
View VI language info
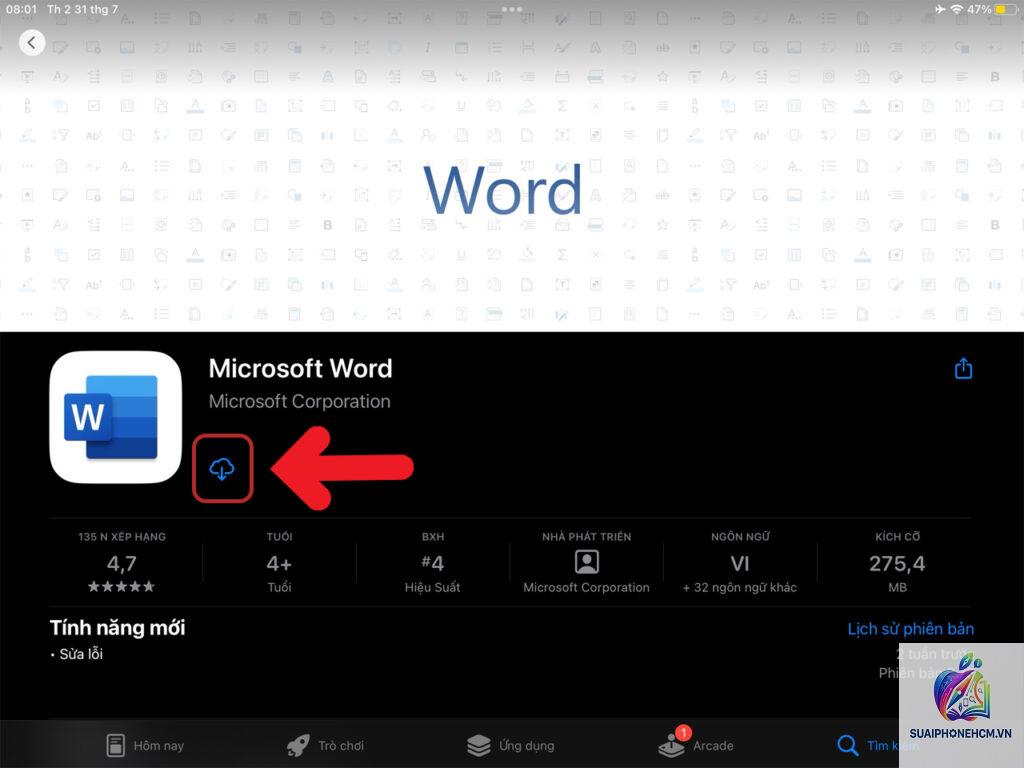coord(739,562)
